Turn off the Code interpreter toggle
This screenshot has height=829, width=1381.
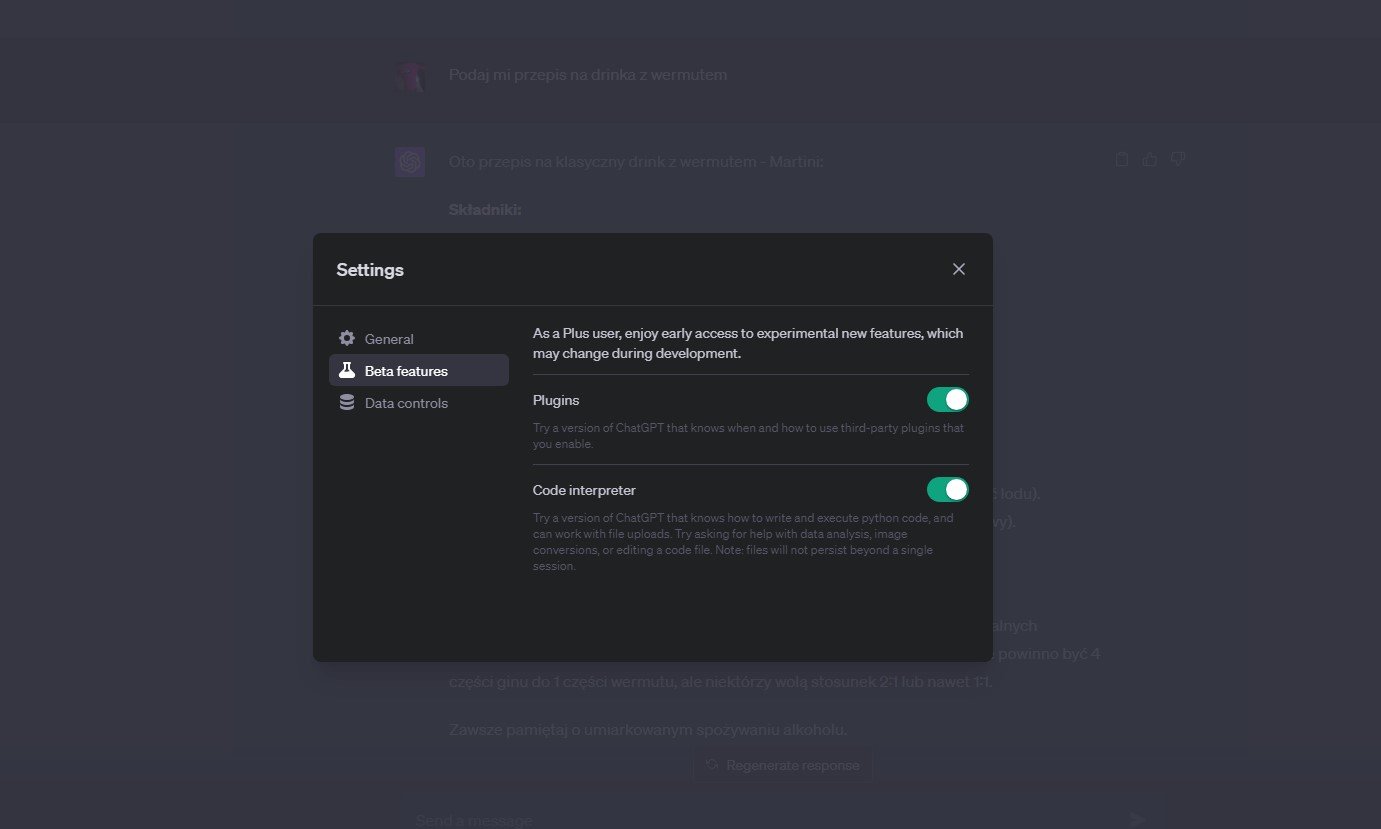pos(948,490)
